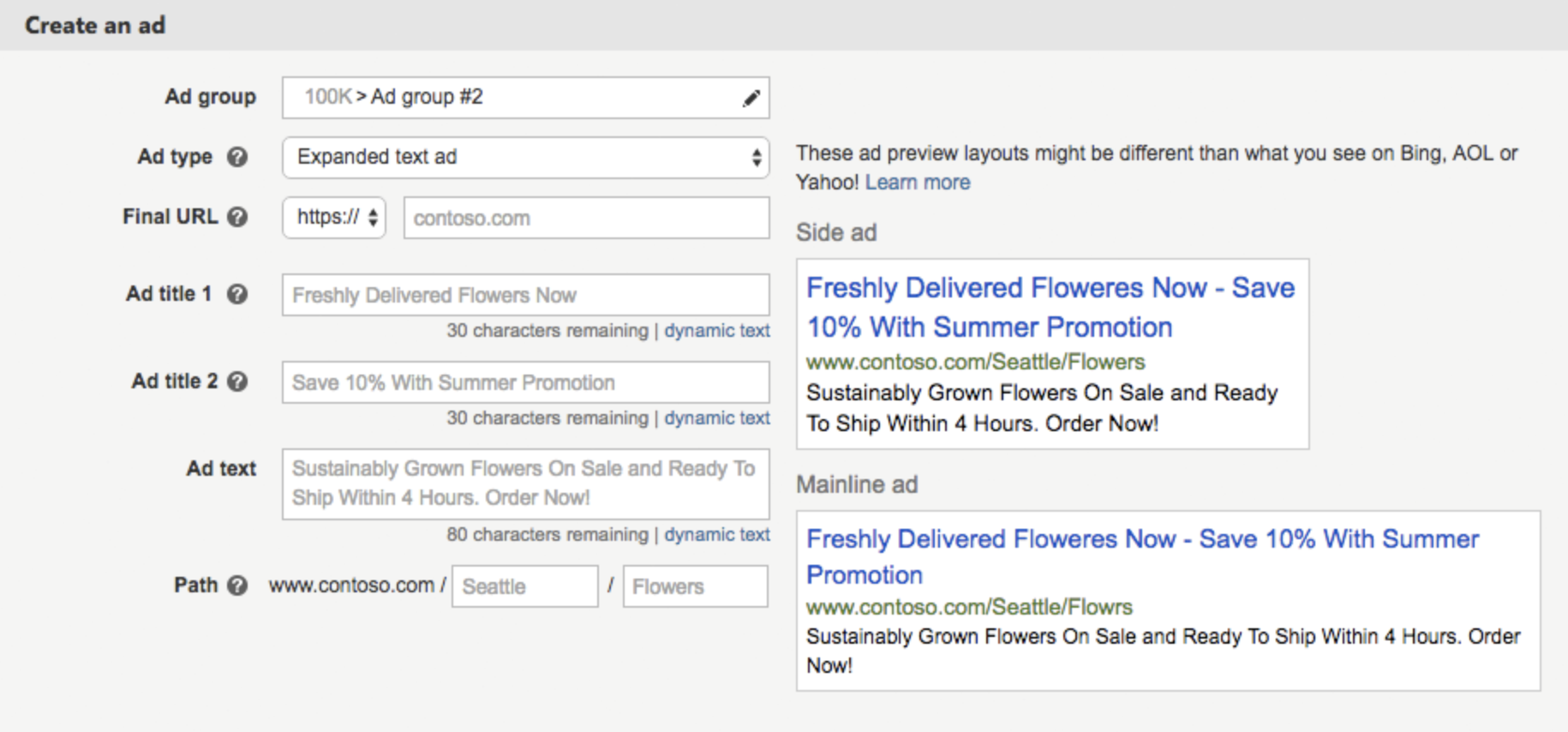Viewport: 1568px width, 732px height.
Task: Click the Ad text field label
Action: [221, 469]
